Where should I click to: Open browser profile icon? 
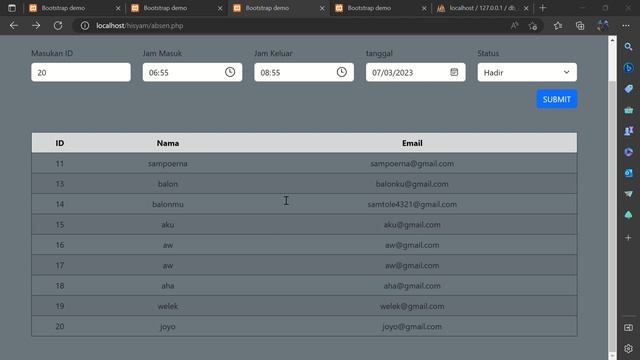tap(603, 26)
